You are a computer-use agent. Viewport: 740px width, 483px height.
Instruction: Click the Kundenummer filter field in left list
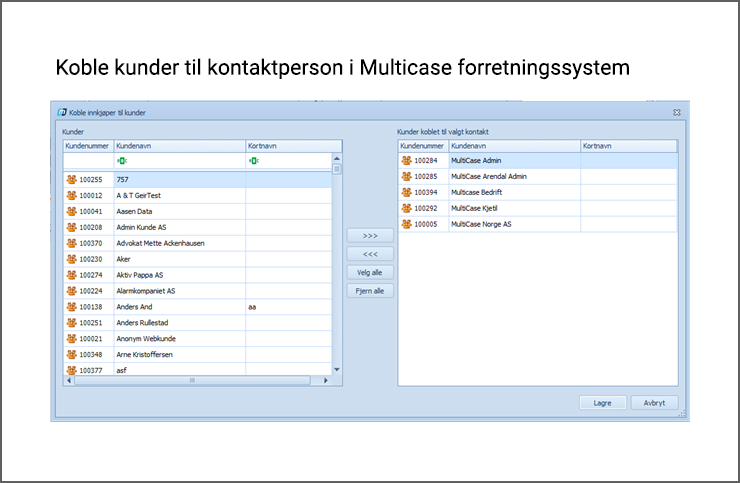[x=88, y=161]
